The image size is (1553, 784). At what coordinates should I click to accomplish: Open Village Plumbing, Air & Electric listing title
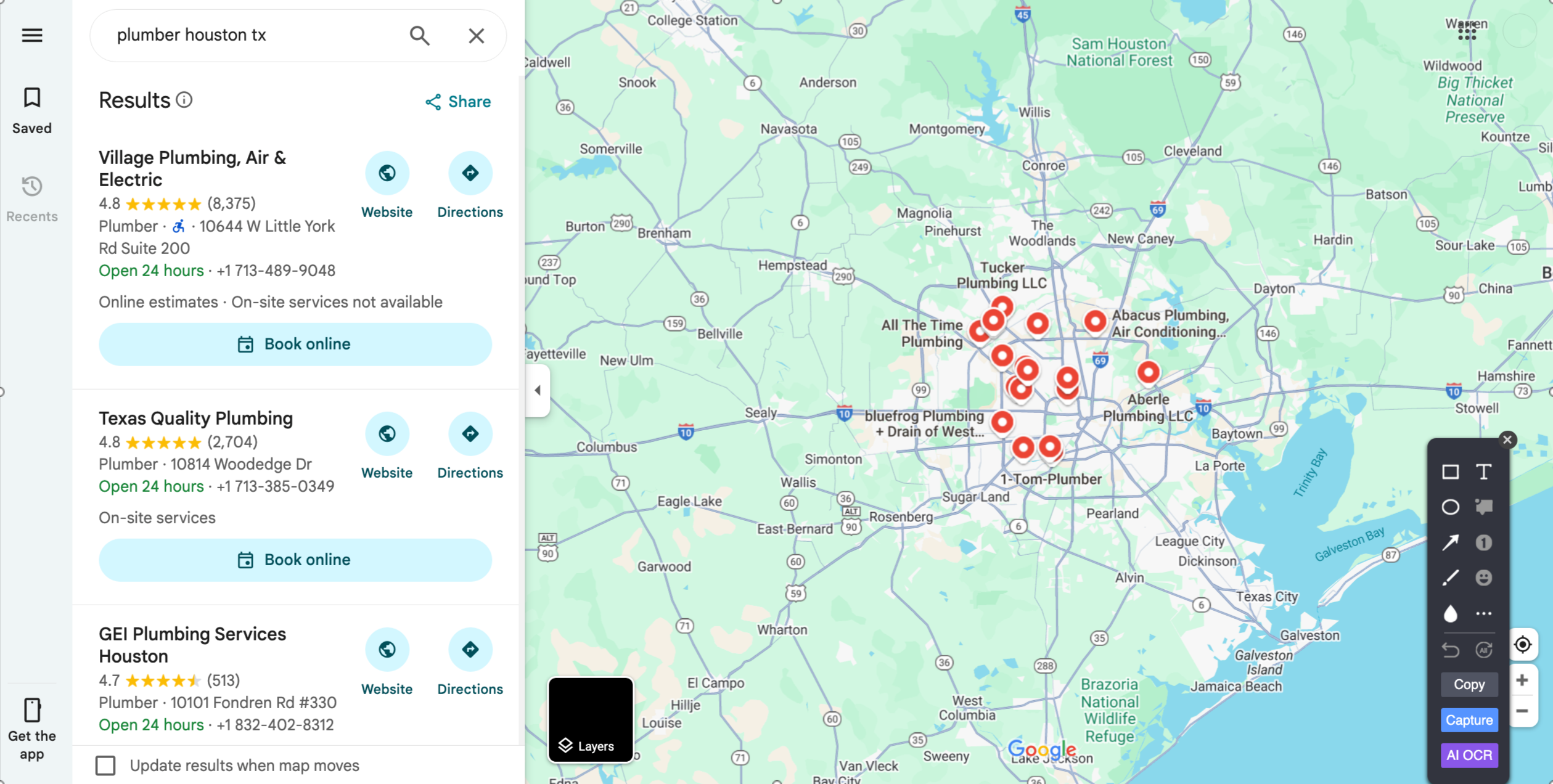tap(192, 168)
